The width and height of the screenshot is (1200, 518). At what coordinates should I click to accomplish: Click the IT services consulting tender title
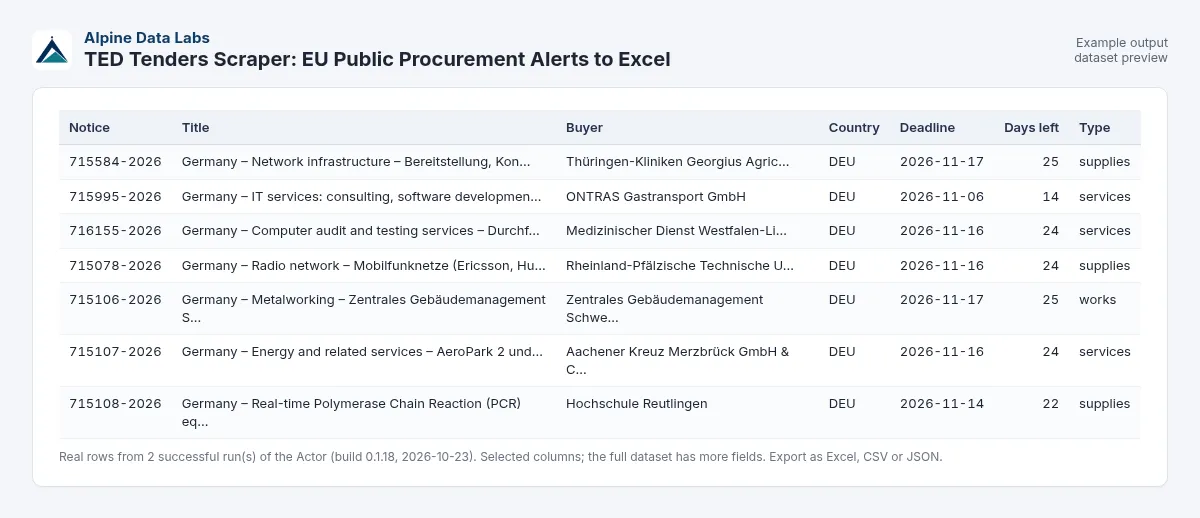[361, 197]
